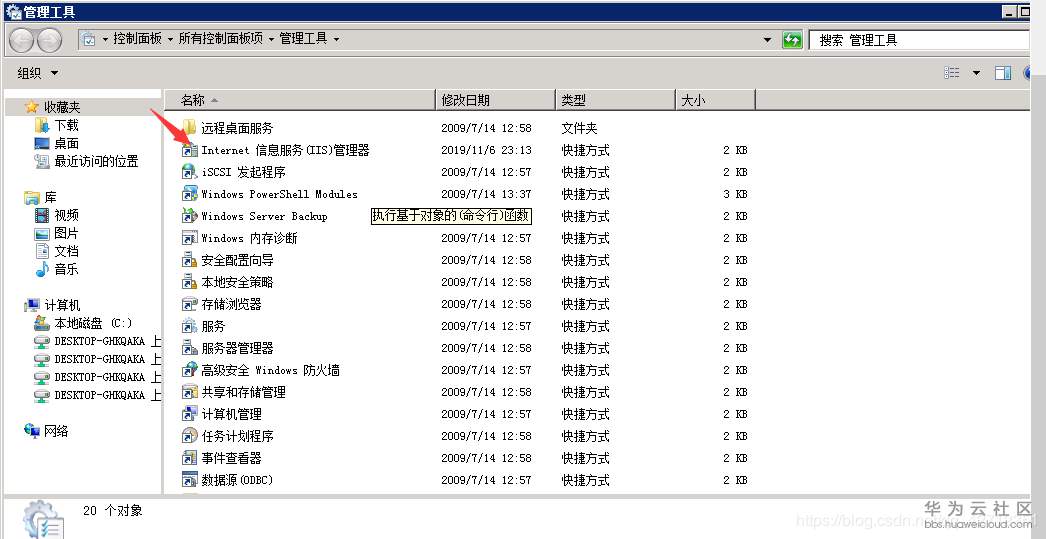Select 收藏夹 in the navigation pane

(62, 107)
